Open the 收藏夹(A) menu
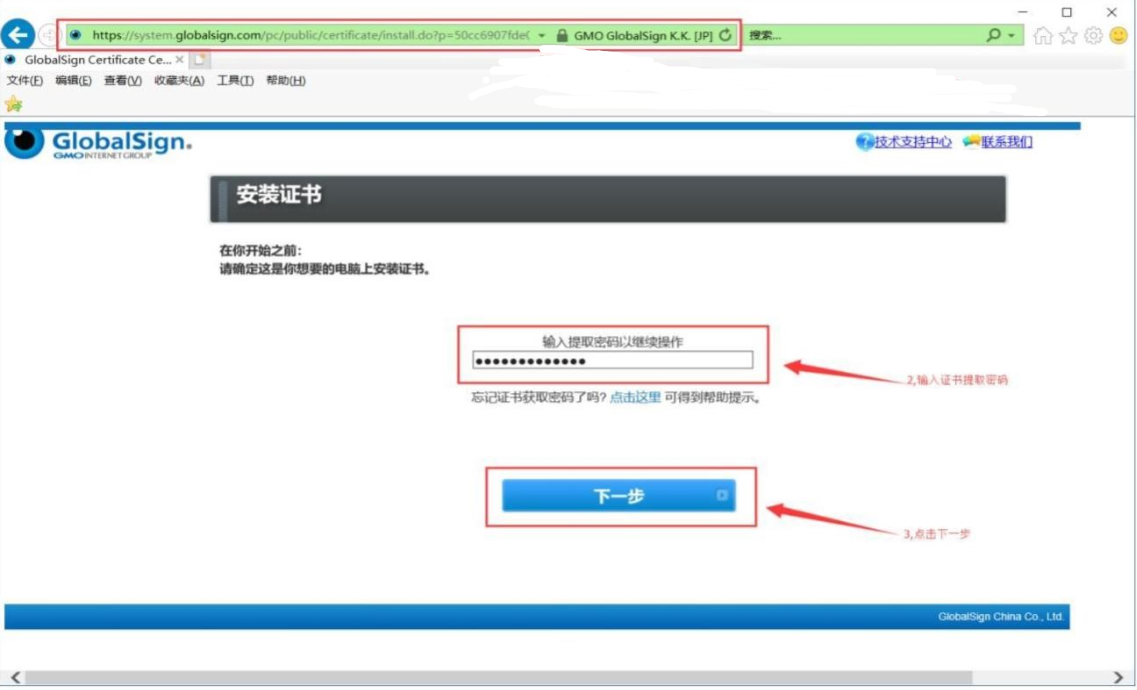The height and width of the screenshot is (690, 1137). tap(179, 80)
